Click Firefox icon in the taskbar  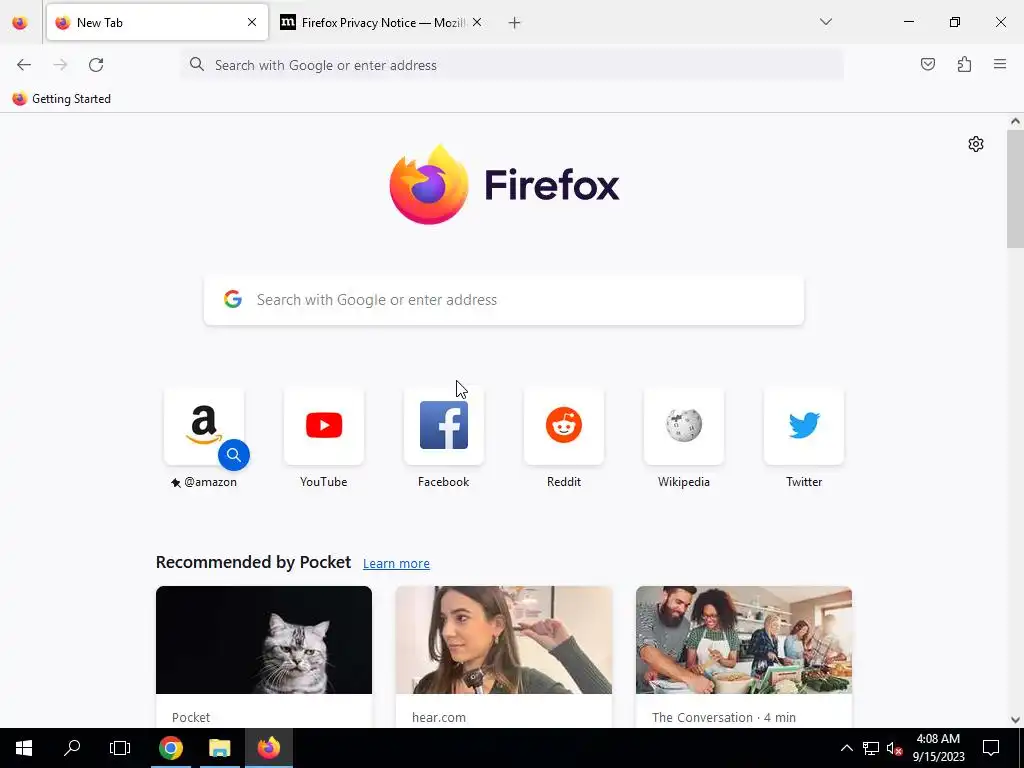(268, 748)
